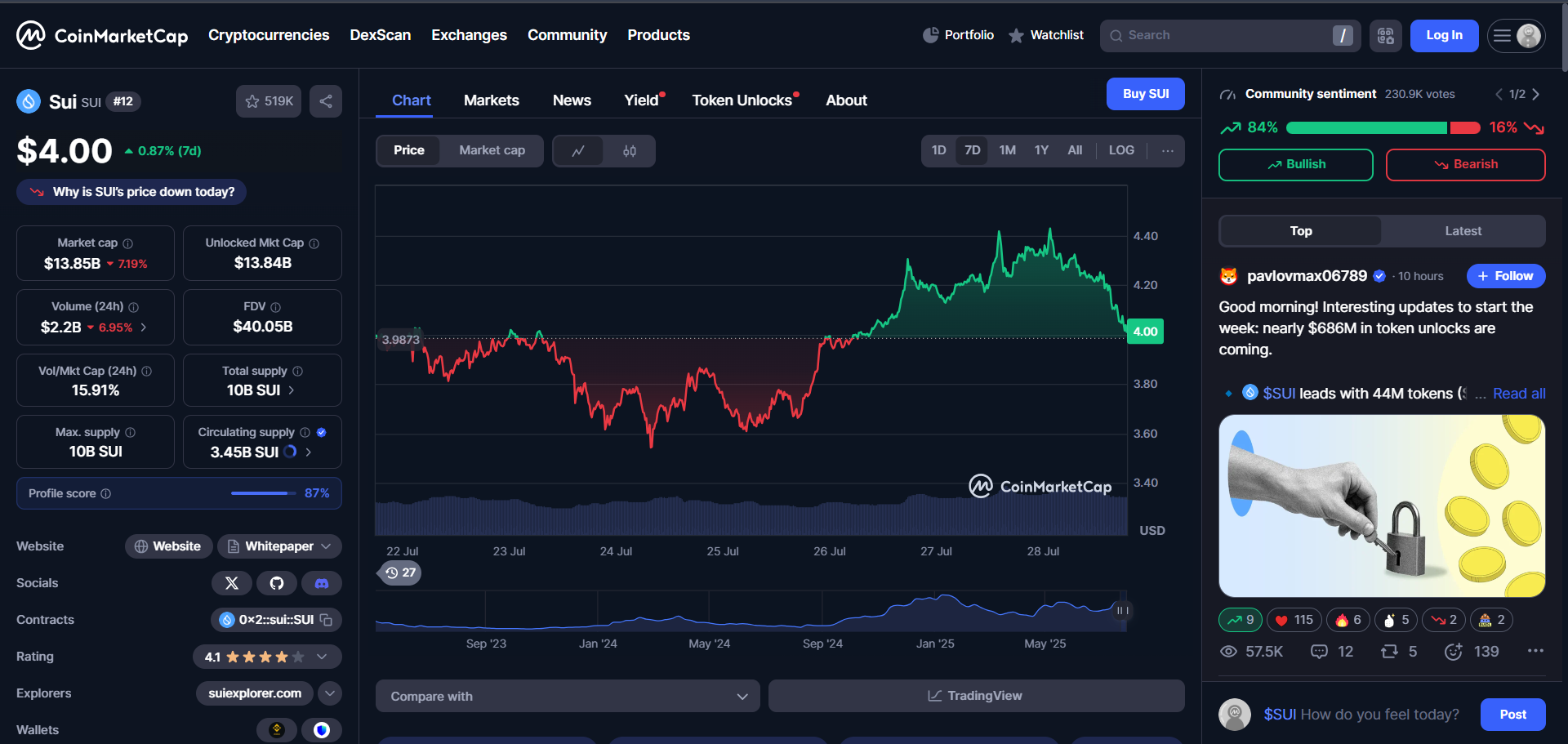Screen dimensions: 1568x744
Task: Click the Buy SUI button
Action: 1146,94
